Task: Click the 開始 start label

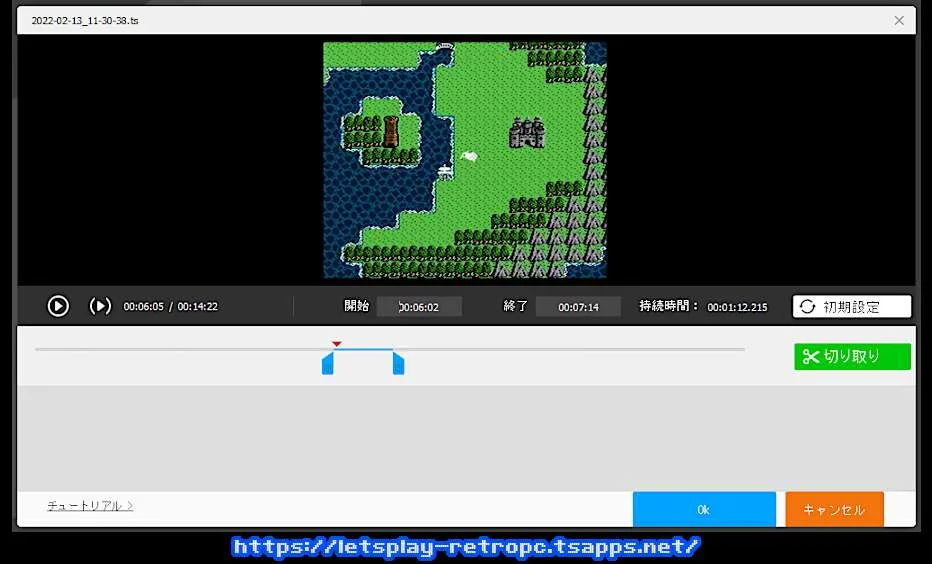Action: click(x=357, y=306)
